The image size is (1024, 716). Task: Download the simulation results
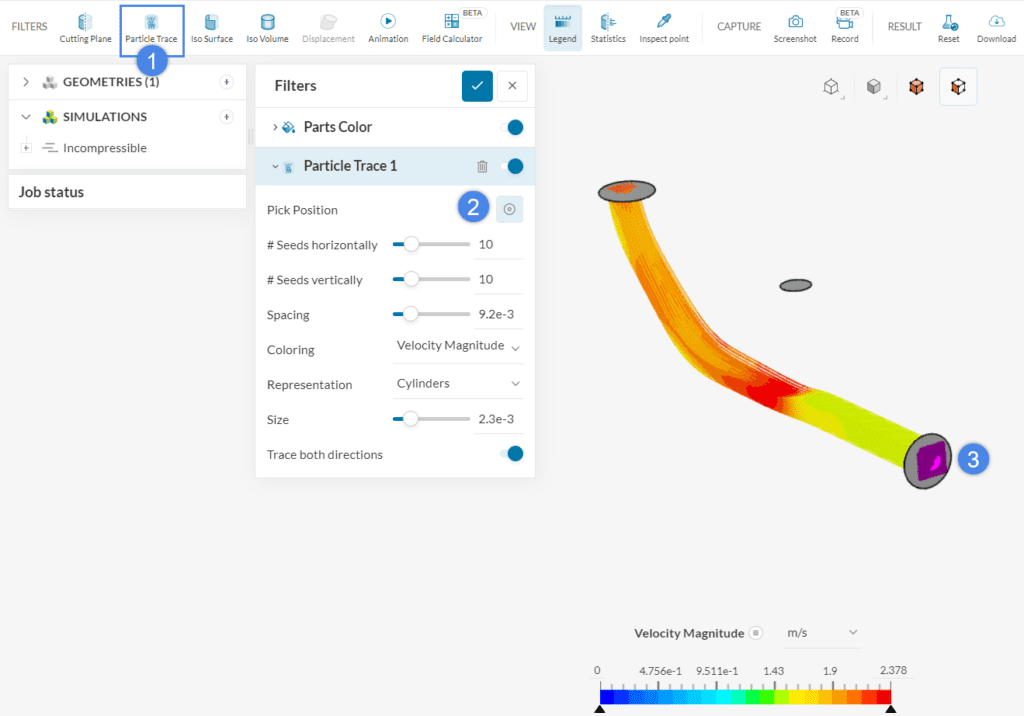click(996, 27)
